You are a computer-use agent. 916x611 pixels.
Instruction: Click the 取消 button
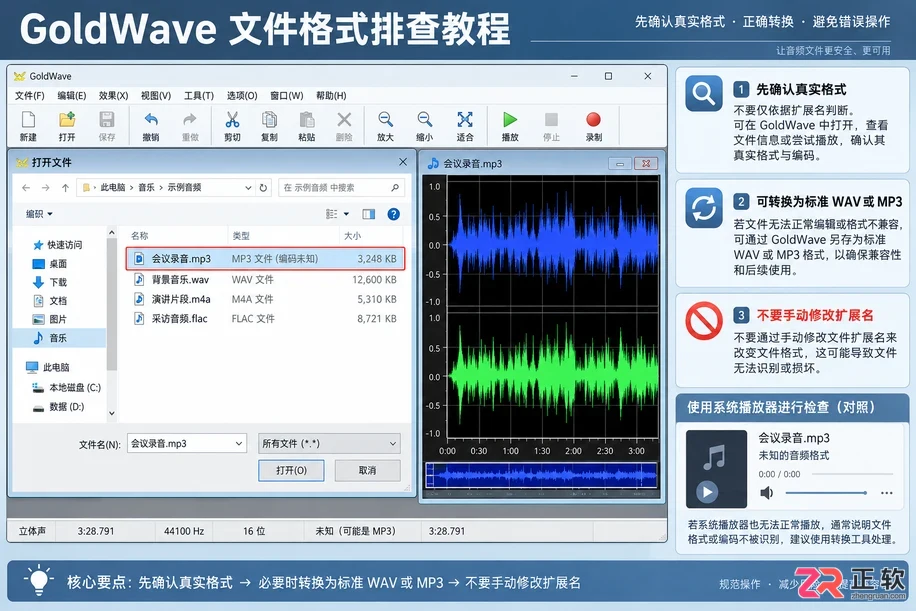pos(367,470)
